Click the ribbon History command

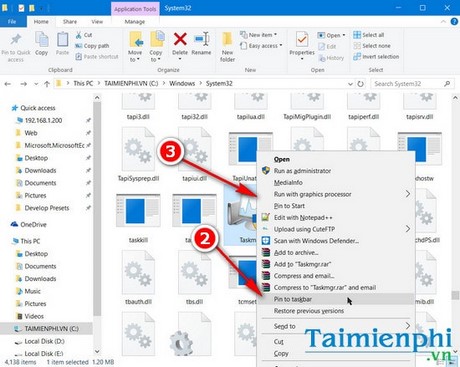pos(331,58)
